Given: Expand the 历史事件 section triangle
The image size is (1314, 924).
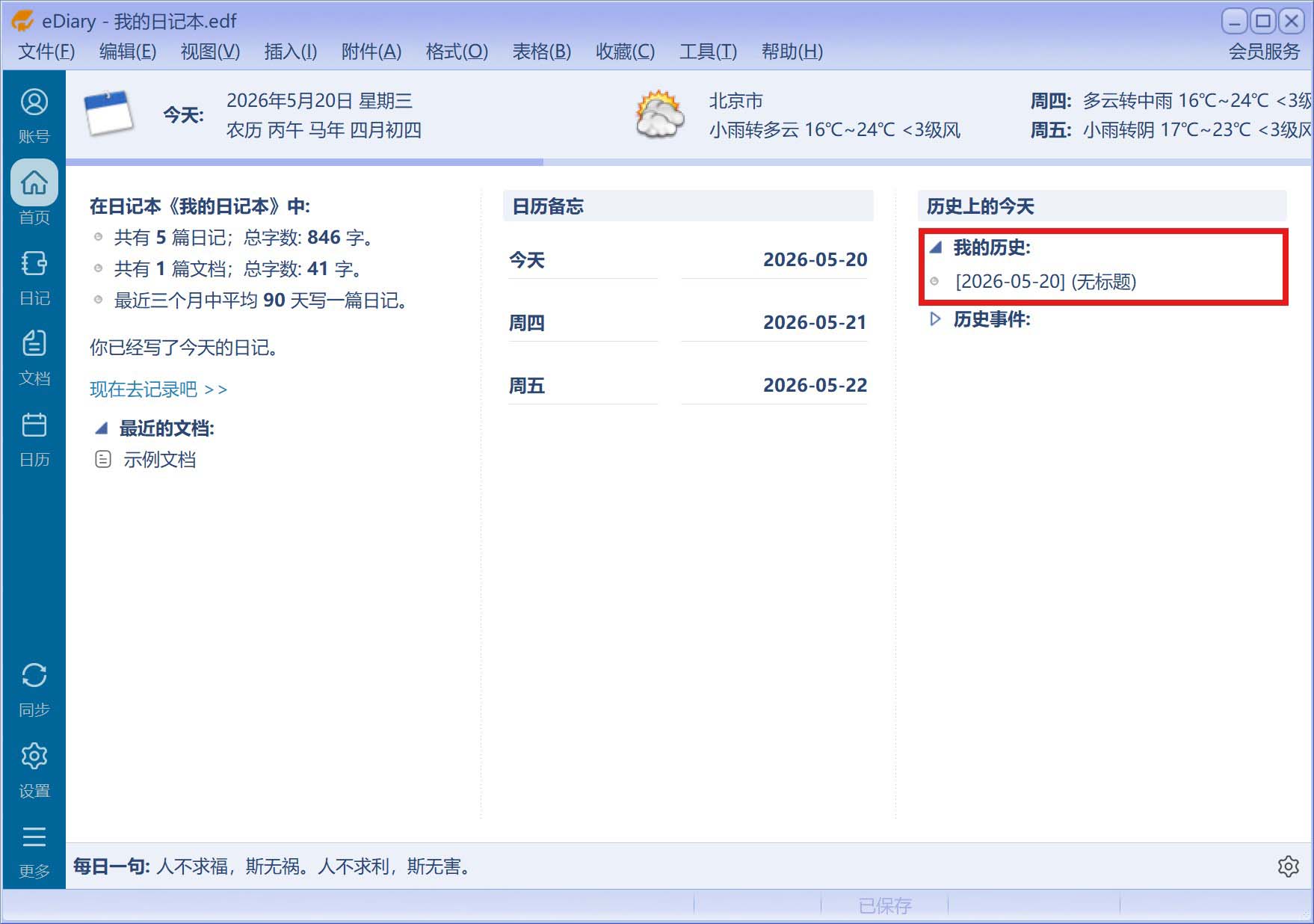Looking at the screenshot, I should click(934, 319).
